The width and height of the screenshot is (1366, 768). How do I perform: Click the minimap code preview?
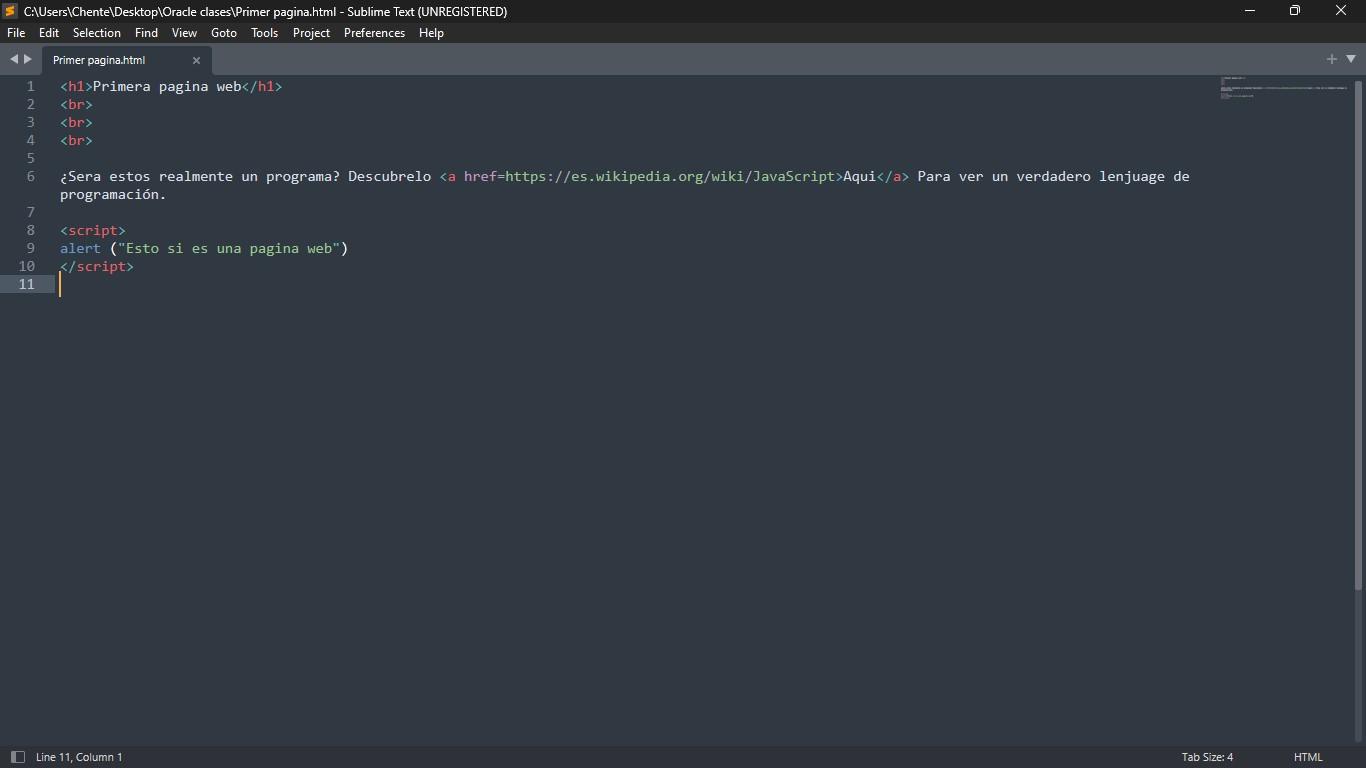coord(1285,87)
